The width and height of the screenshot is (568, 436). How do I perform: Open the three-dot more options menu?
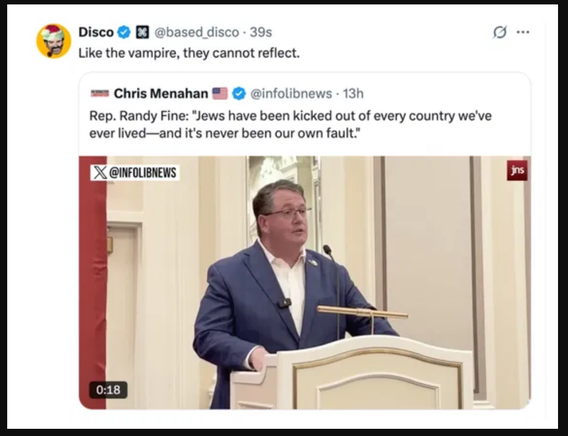pyautogui.click(x=523, y=32)
